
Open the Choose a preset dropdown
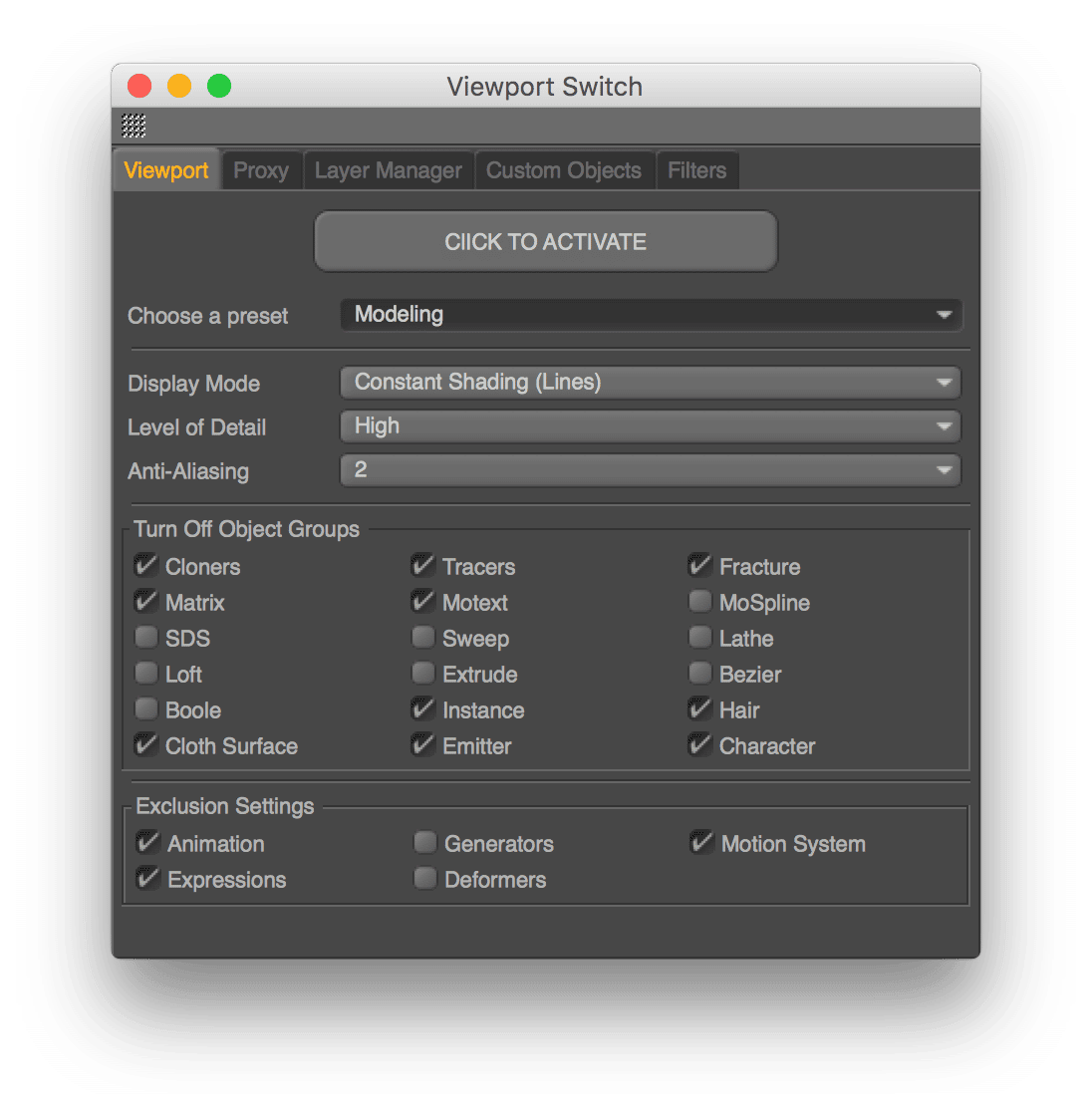tap(651, 315)
